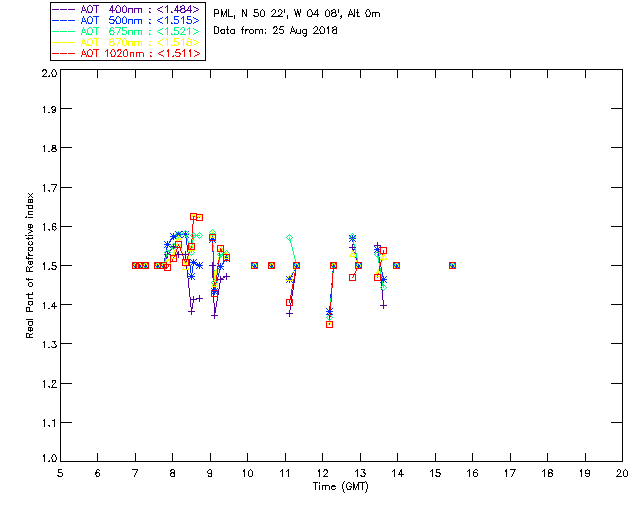Click the AOT 400nm legend entry

pyautogui.click(x=127, y=9)
